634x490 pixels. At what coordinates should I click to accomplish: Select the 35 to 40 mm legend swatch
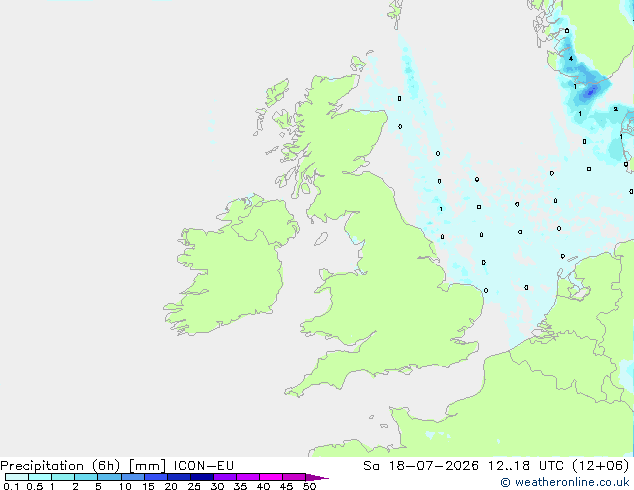tap(248, 477)
